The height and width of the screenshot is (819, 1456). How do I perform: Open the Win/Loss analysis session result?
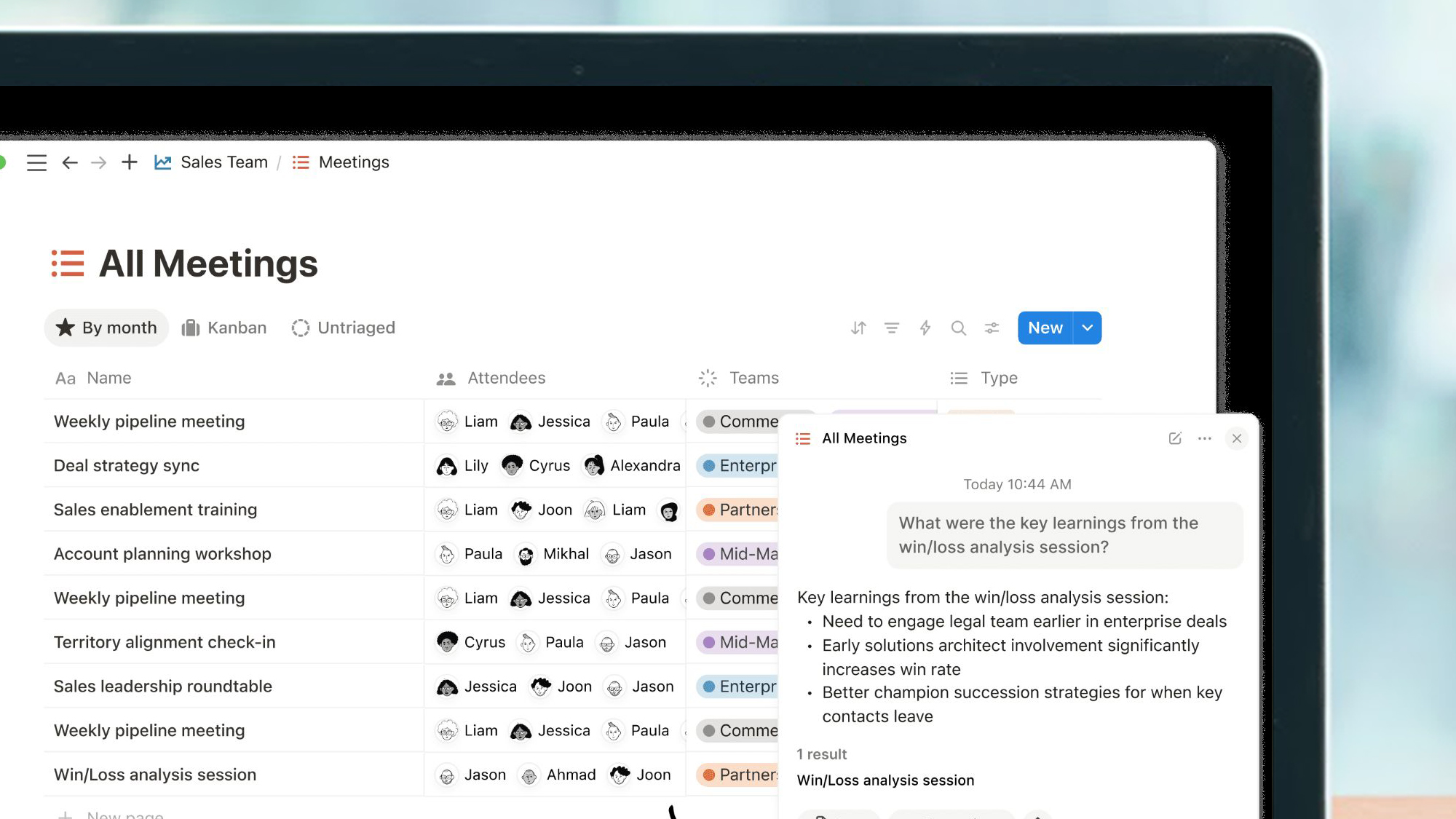click(x=885, y=780)
